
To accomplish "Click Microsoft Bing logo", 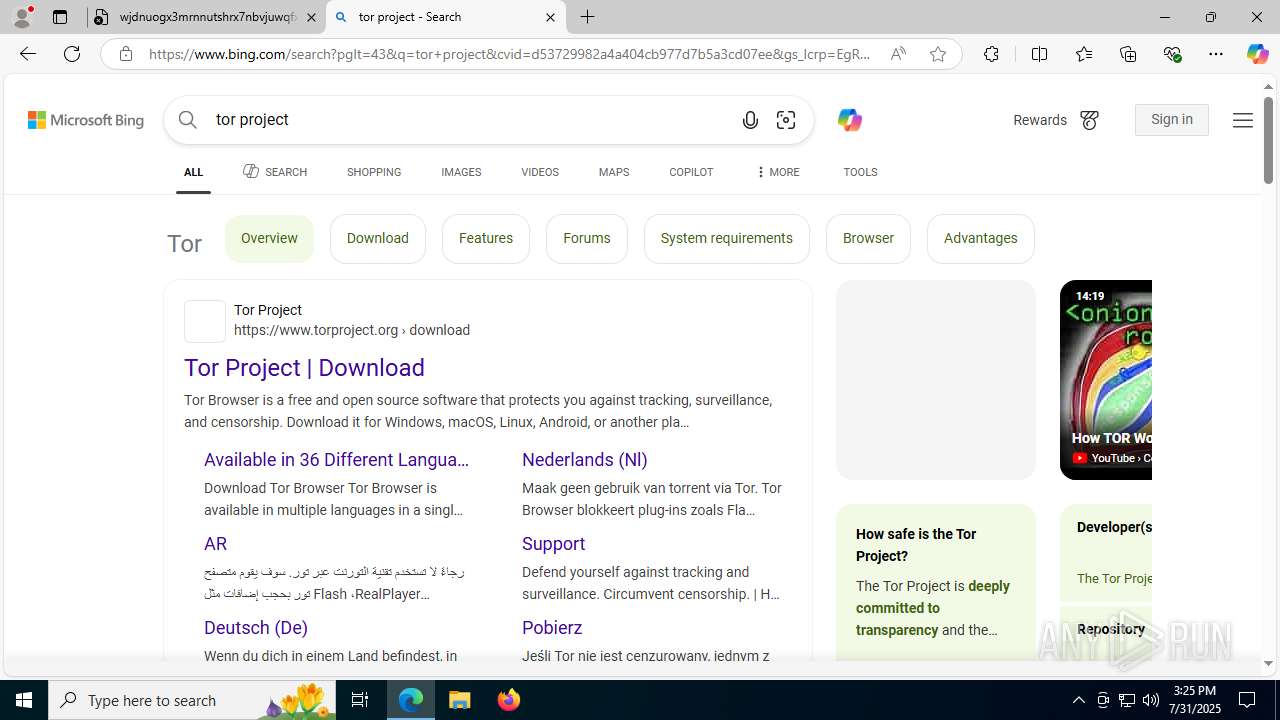I will tap(86, 120).
